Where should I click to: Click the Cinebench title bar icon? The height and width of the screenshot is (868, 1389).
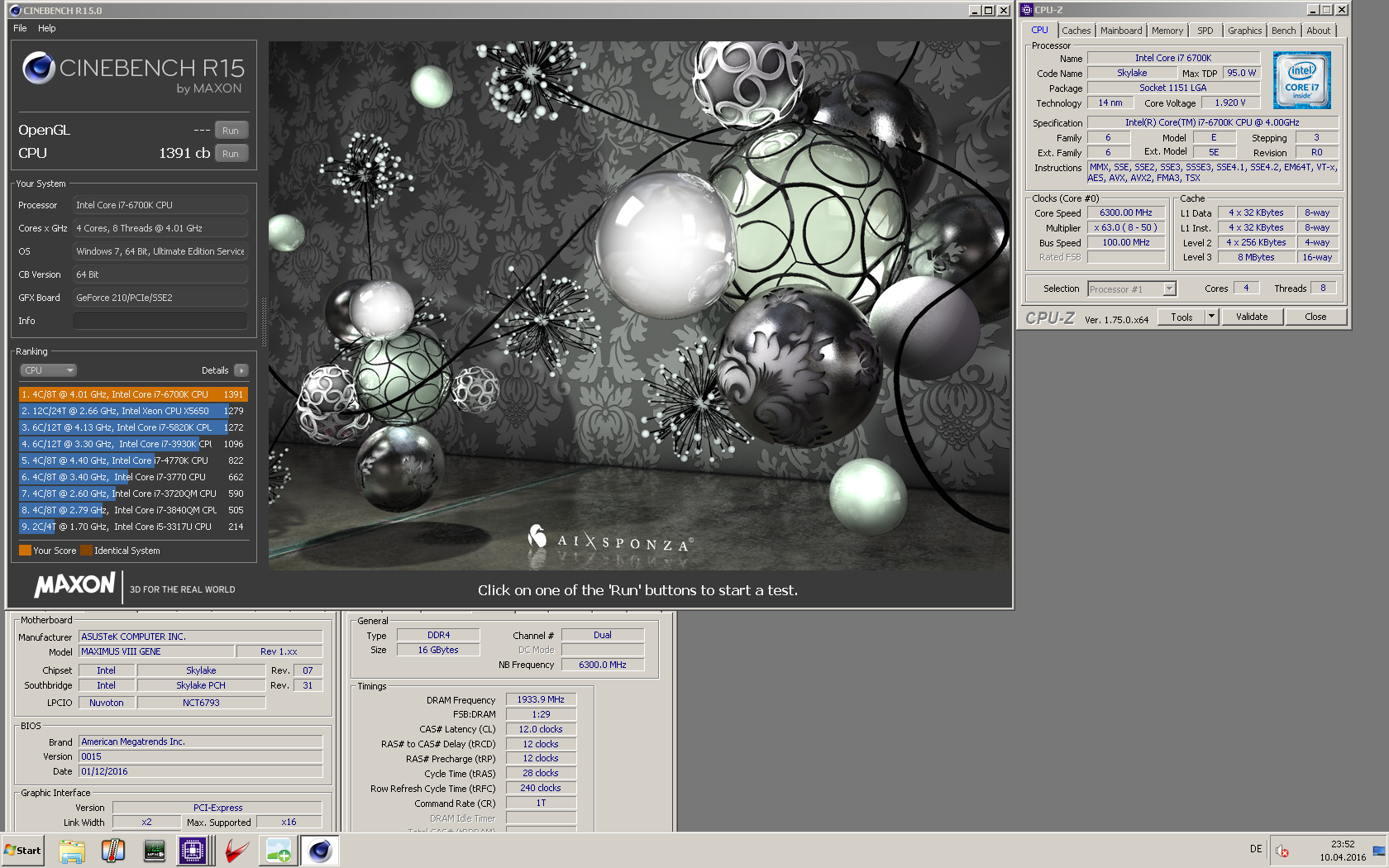click(15, 11)
